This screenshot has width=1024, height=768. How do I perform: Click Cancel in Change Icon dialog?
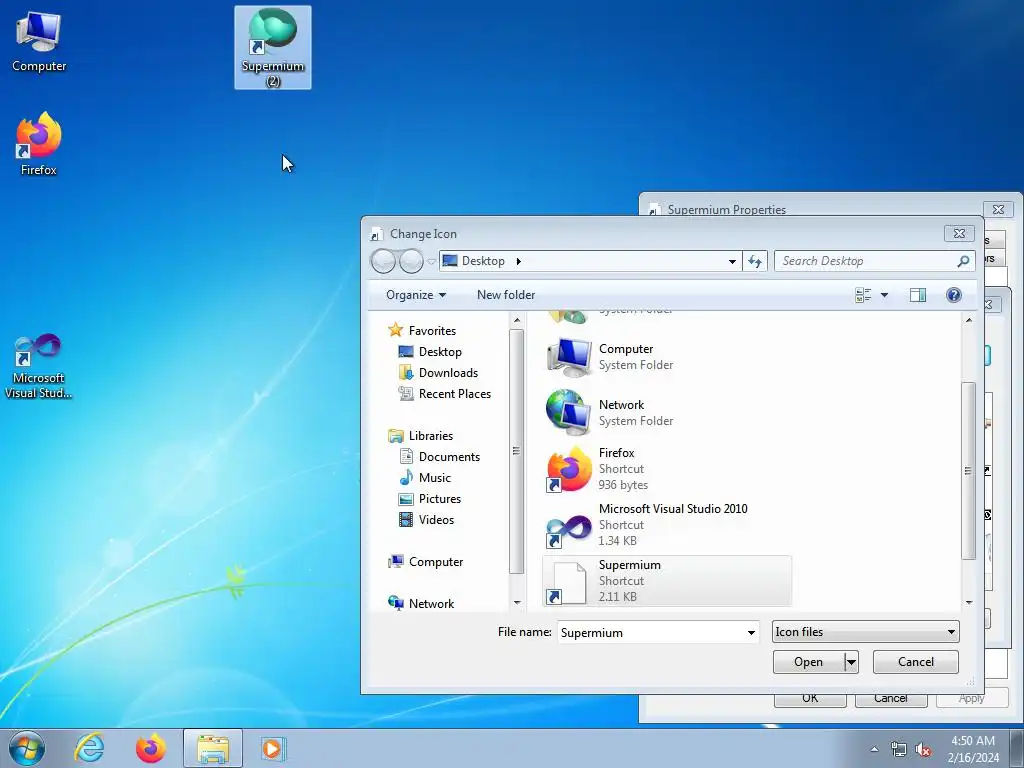point(916,662)
